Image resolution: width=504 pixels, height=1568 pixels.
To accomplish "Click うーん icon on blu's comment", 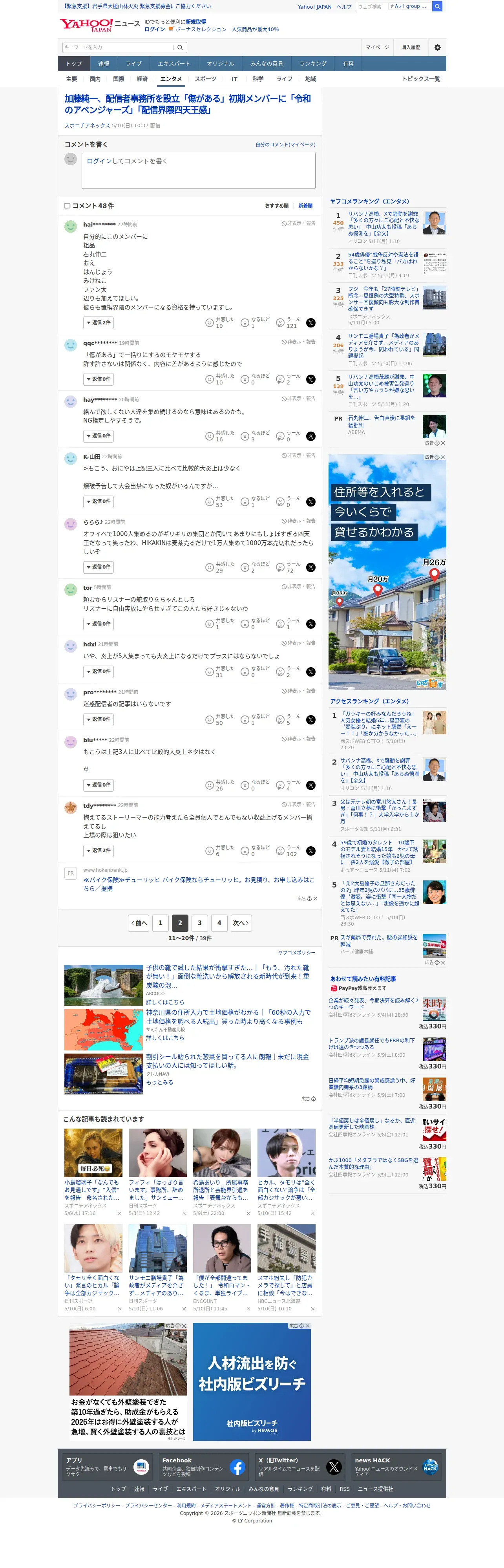I will (280, 786).
